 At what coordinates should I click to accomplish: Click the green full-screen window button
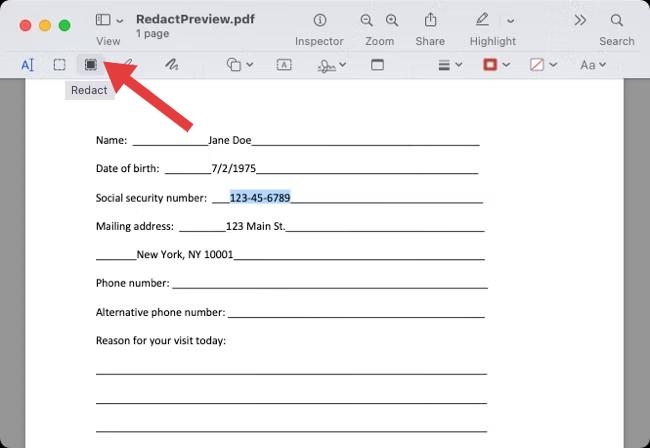65,26
